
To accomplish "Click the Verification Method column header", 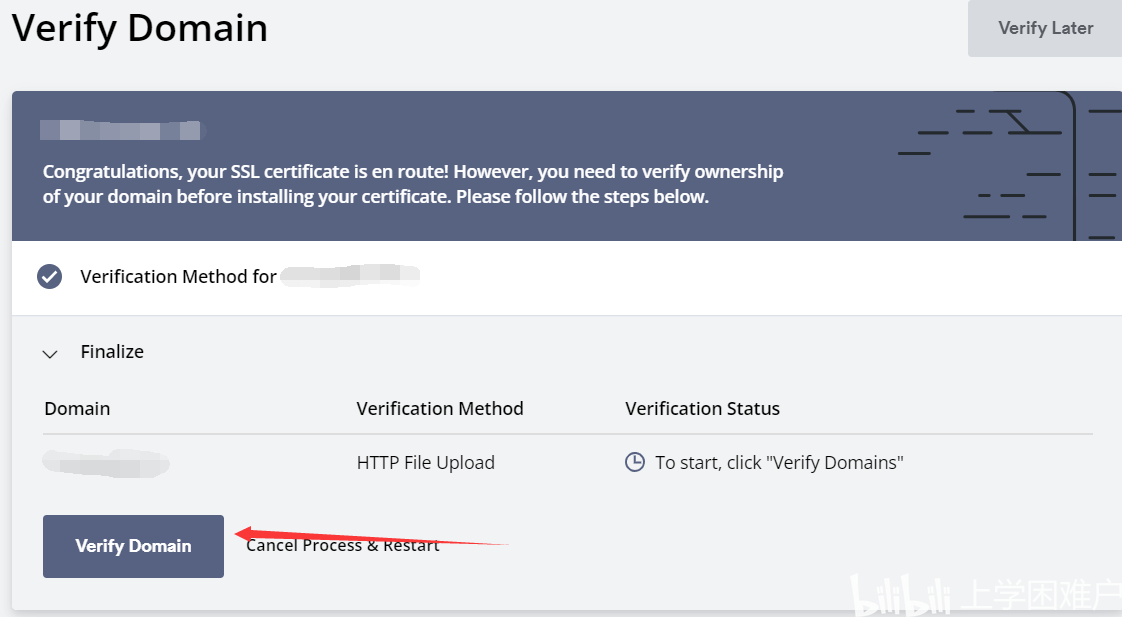I will tap(440, 409).
